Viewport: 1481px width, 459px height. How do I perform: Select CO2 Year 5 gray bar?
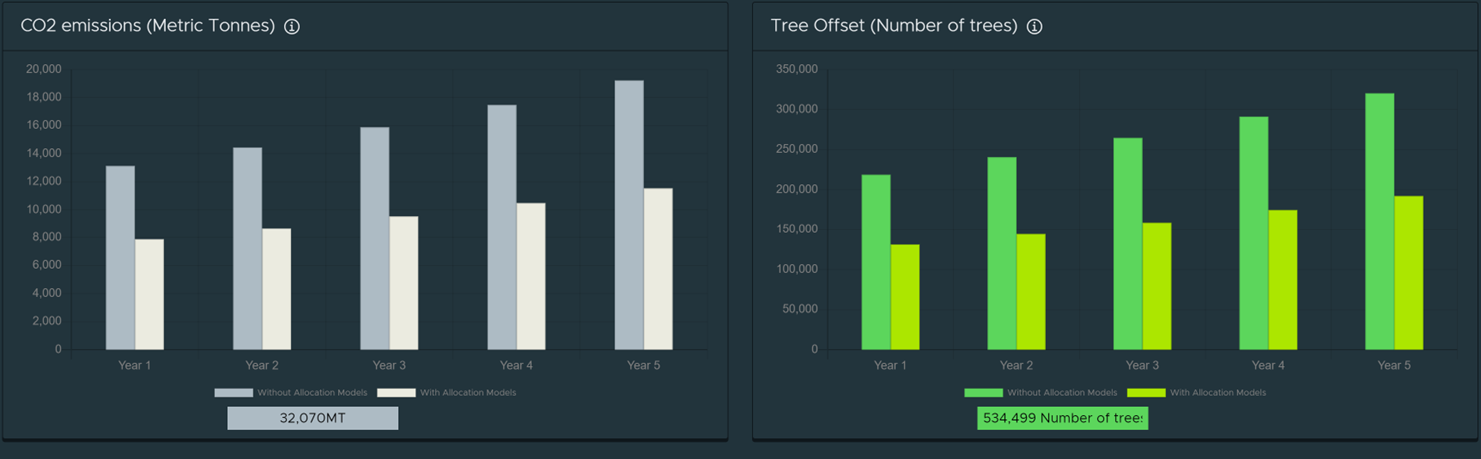(629, 215)
